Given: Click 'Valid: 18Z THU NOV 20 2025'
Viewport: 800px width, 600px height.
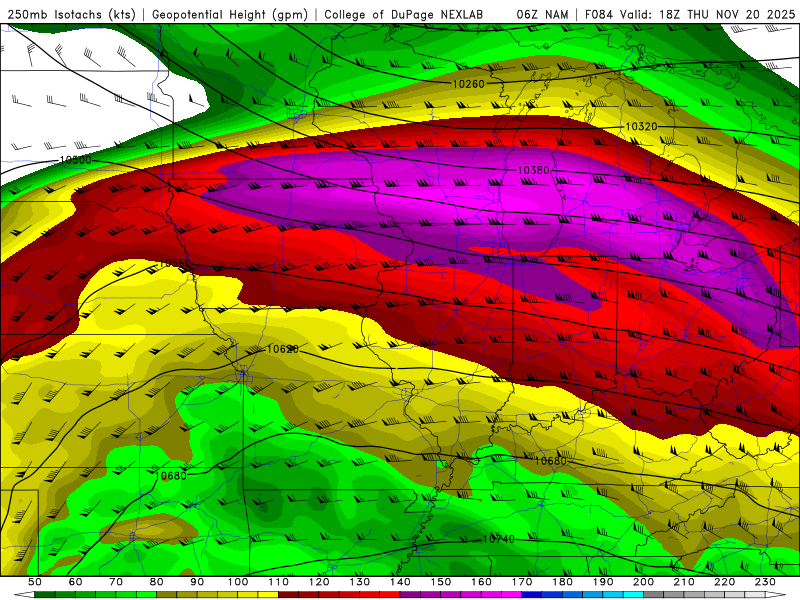Looking at the screenshot, I should (x=707, y=15).
